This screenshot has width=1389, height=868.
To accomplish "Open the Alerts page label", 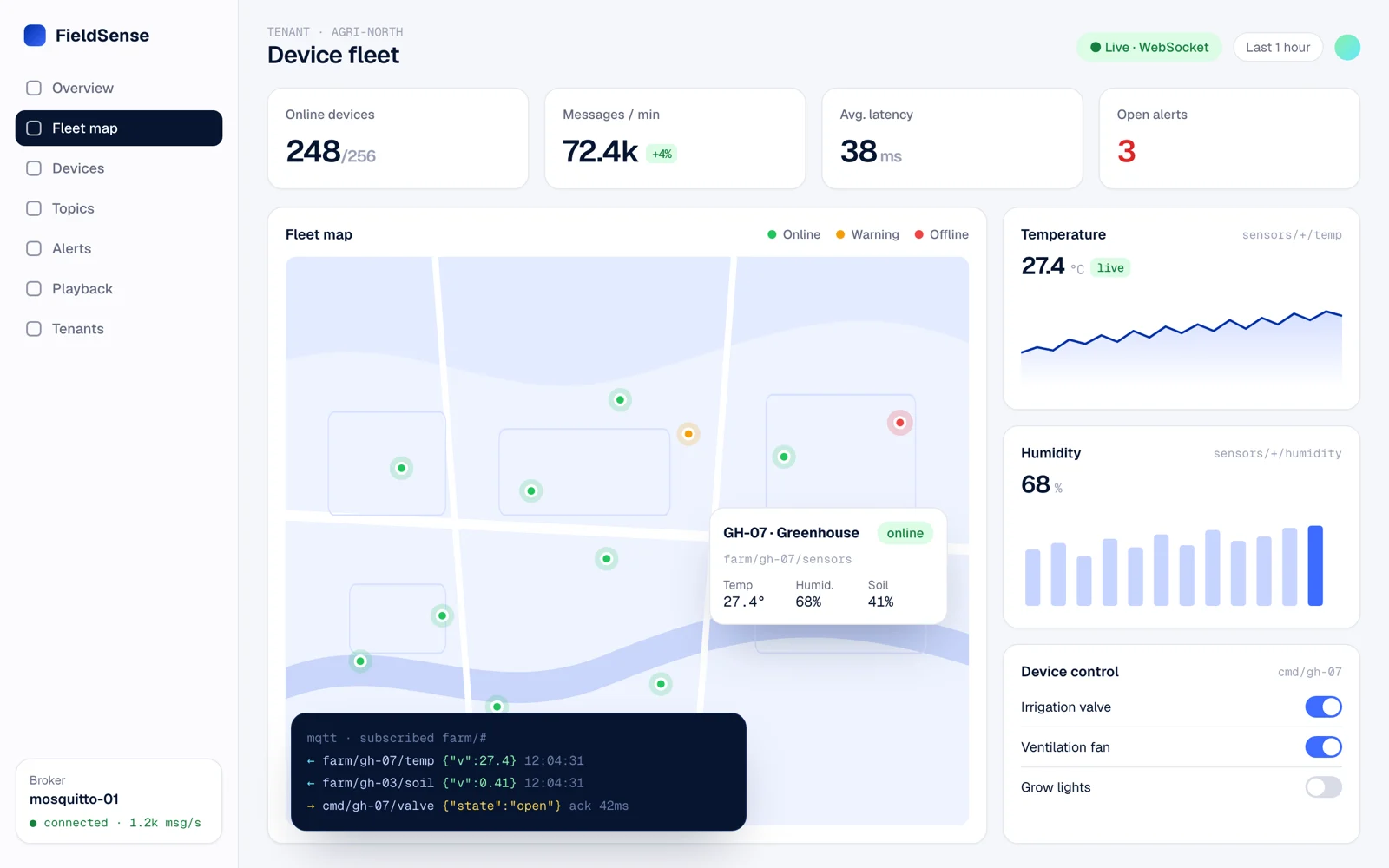I will tap(71, 248).
